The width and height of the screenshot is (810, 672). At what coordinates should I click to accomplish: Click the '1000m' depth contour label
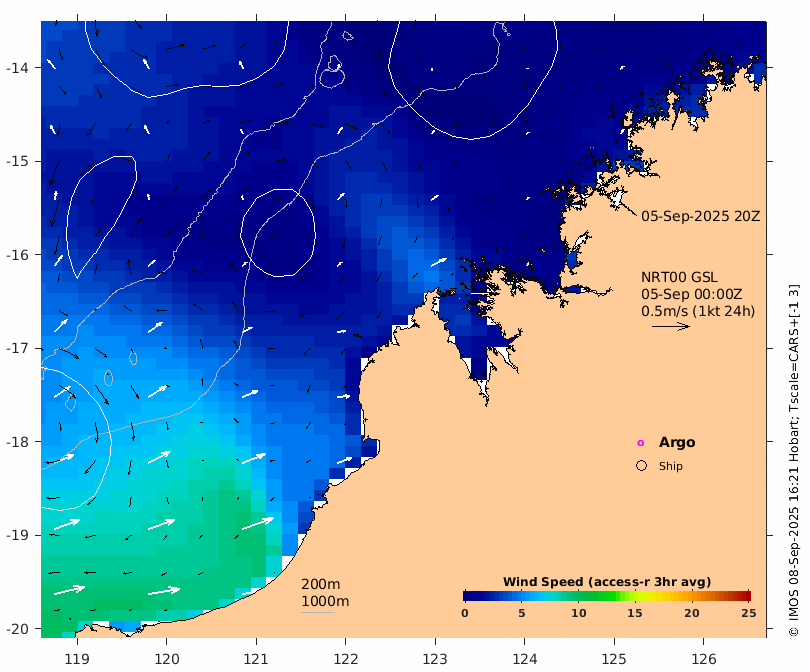(325, 601)
